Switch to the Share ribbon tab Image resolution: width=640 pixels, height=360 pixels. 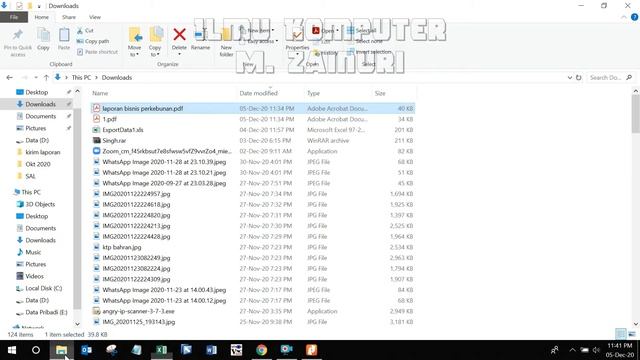coord(69,17)
